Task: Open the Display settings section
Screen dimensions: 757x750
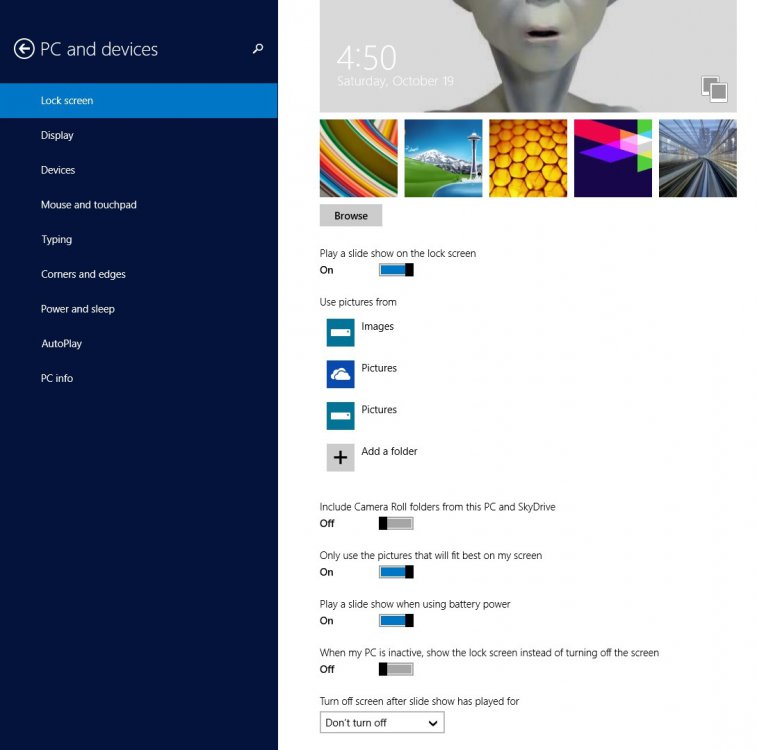Action: [57, 135]
